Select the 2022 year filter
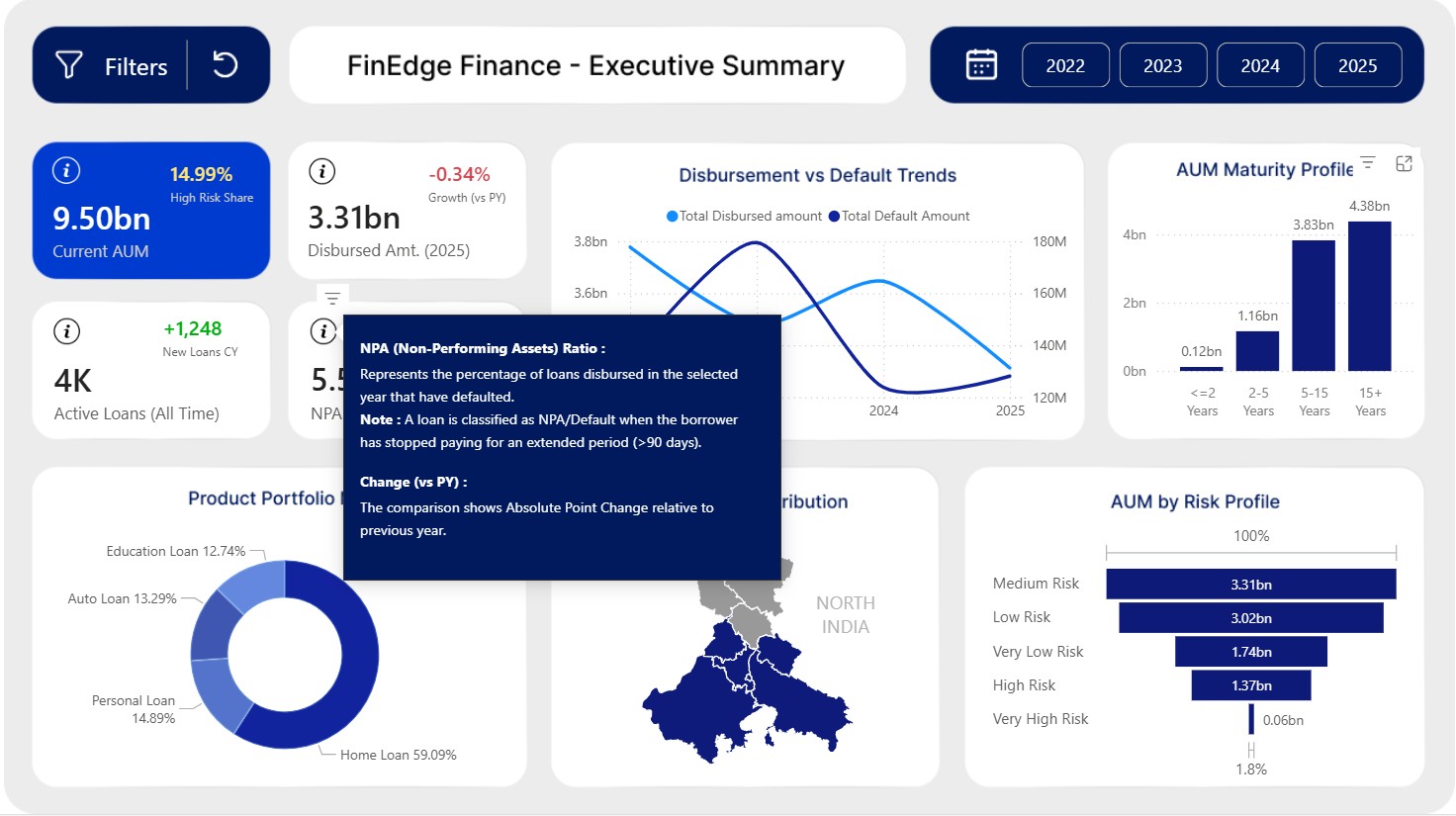 [x=1065, y=65]
